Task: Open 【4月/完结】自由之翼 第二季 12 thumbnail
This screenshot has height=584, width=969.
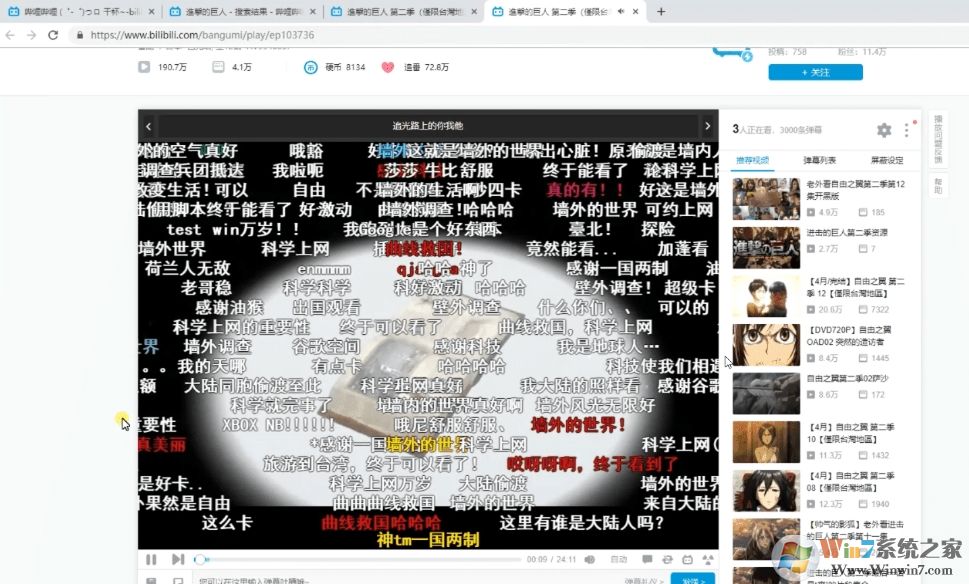Action: point(766,296)
